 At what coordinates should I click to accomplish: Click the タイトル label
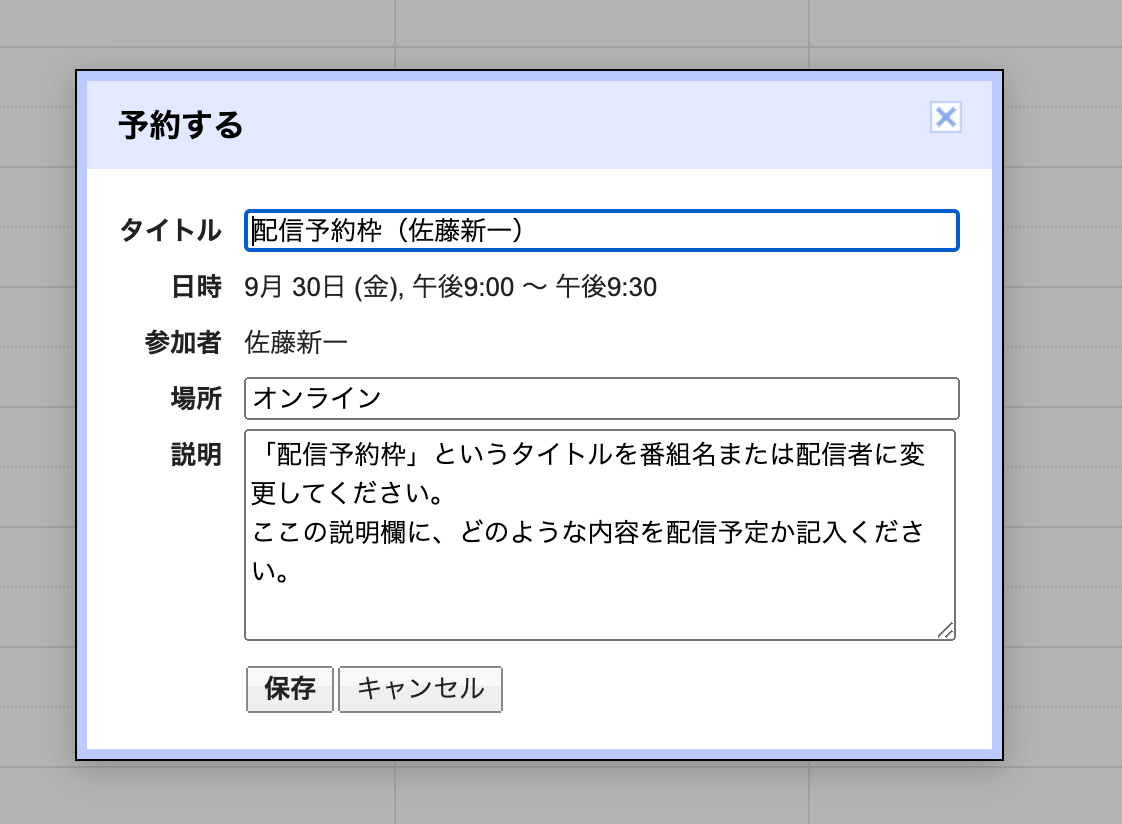(x=170, y=230)
